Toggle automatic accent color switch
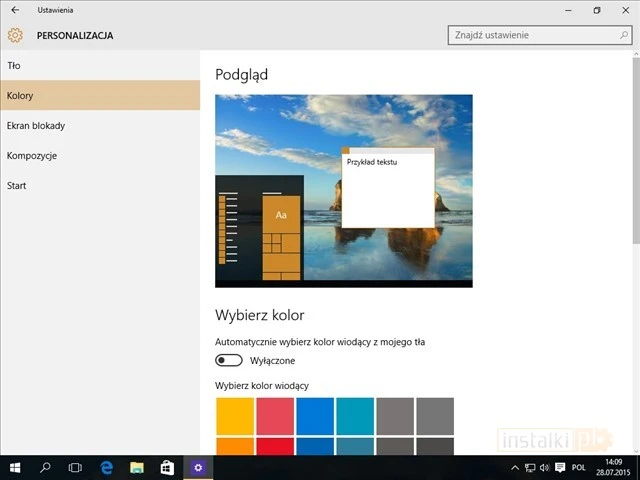Viewport: 640px width, 480px height. click(229, 360)
